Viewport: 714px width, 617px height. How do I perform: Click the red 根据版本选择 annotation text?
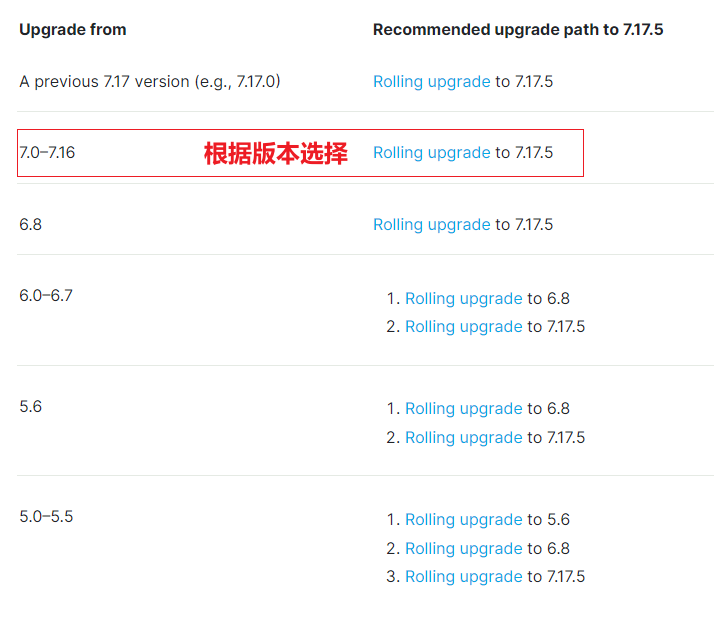(276, 154)
